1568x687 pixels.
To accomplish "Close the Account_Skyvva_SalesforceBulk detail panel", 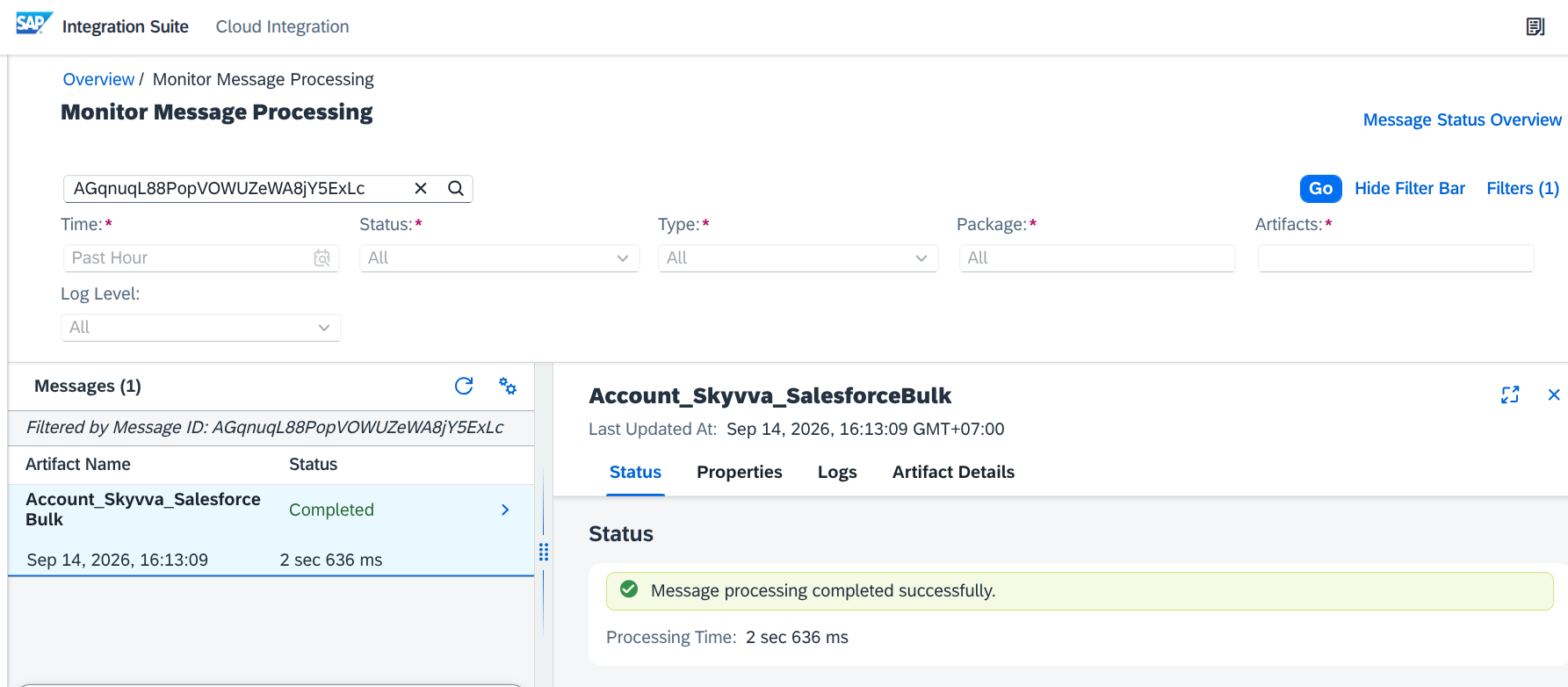I will [x=1554, y=394].
